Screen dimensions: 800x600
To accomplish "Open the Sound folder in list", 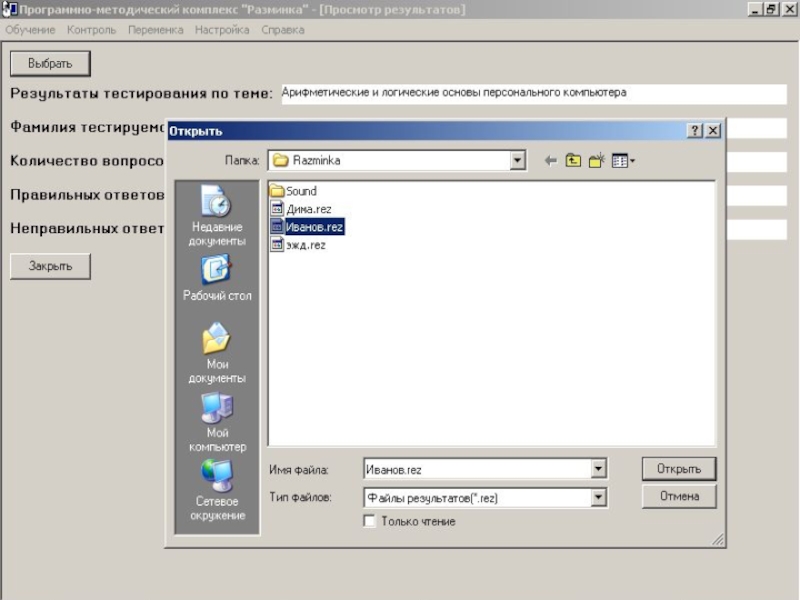I will point(300,191).
